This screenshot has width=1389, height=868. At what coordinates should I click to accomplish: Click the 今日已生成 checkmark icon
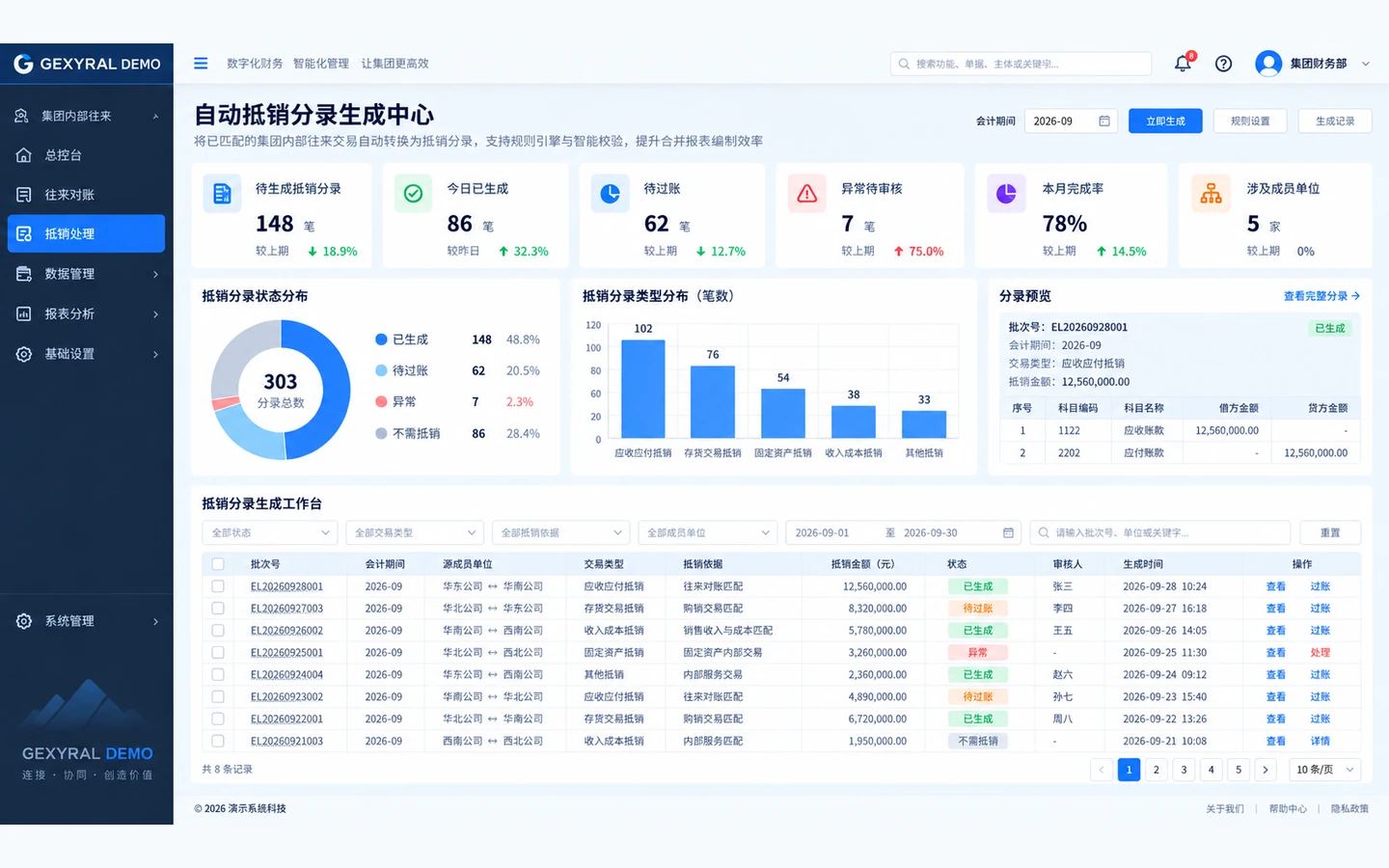tap(413, 194)
